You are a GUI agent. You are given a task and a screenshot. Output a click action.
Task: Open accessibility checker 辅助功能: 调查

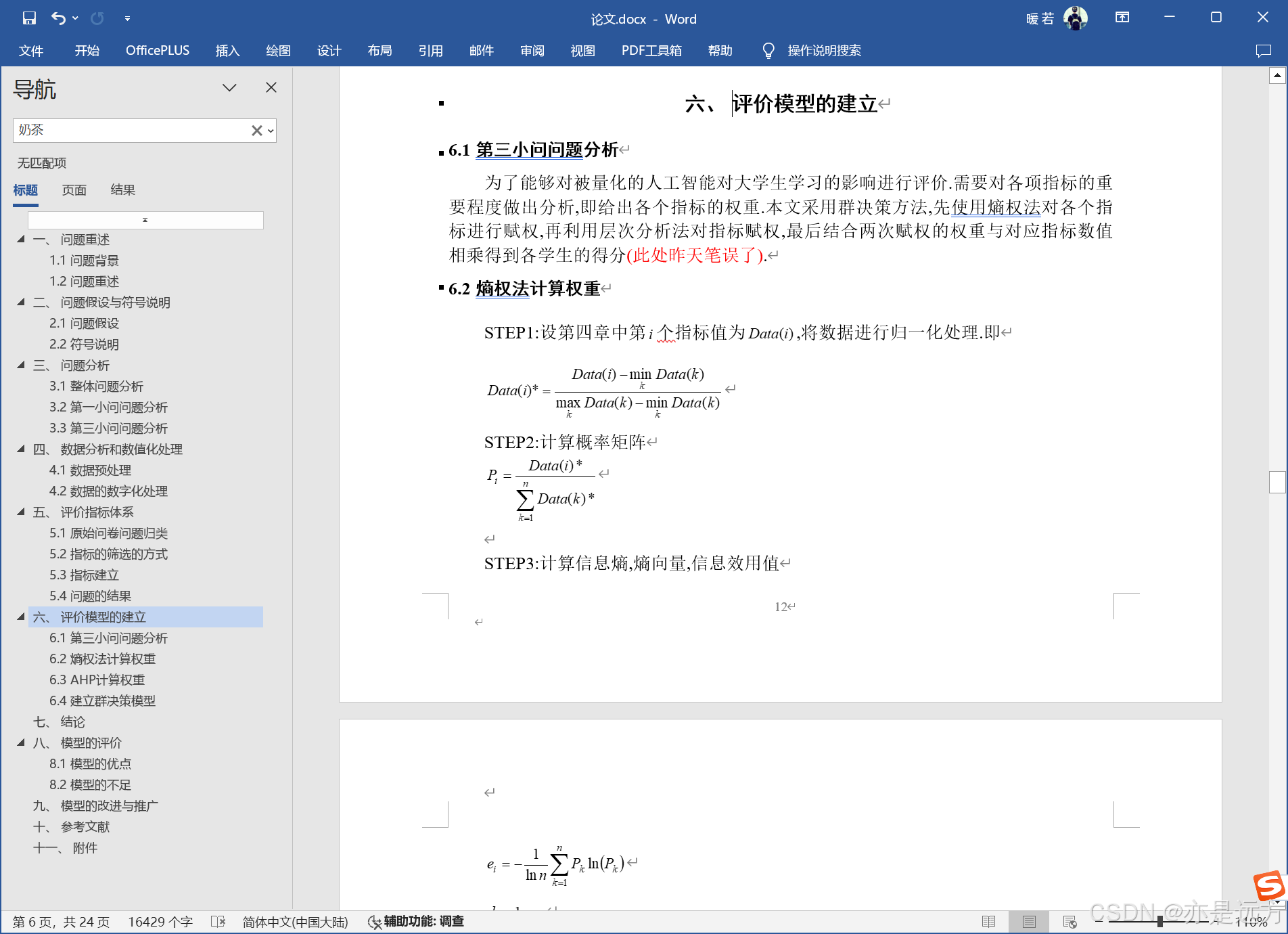click(x=416, y=922)
